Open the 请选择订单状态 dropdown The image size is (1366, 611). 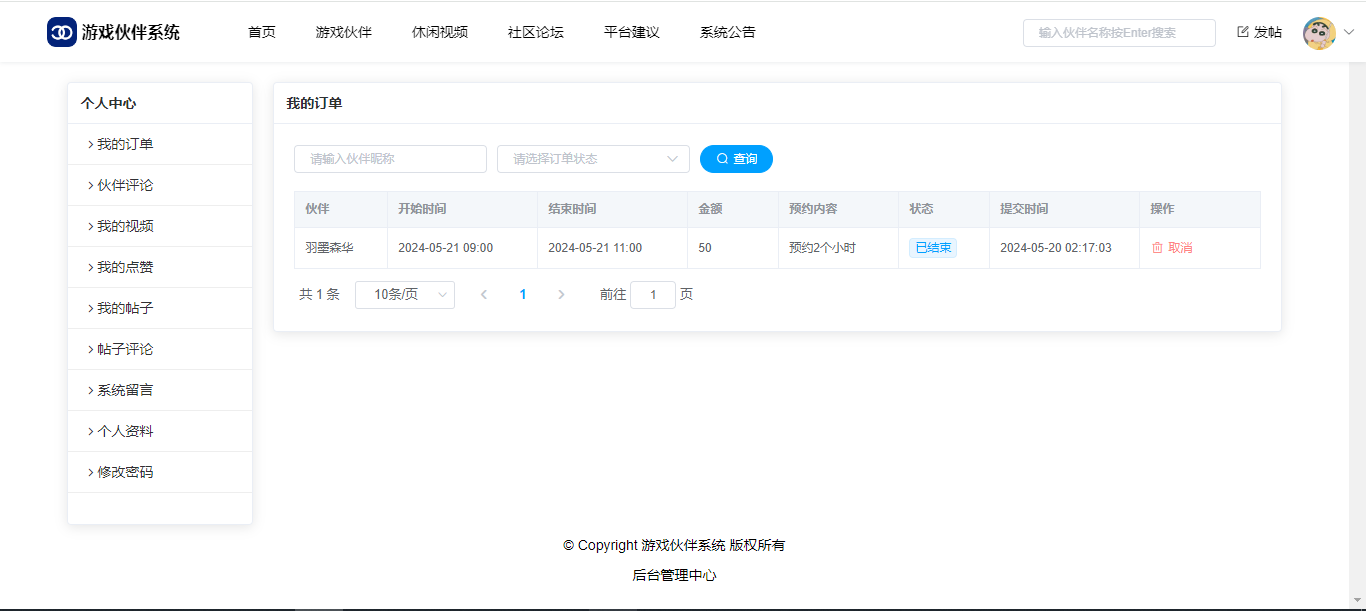[x=593, y=159]
